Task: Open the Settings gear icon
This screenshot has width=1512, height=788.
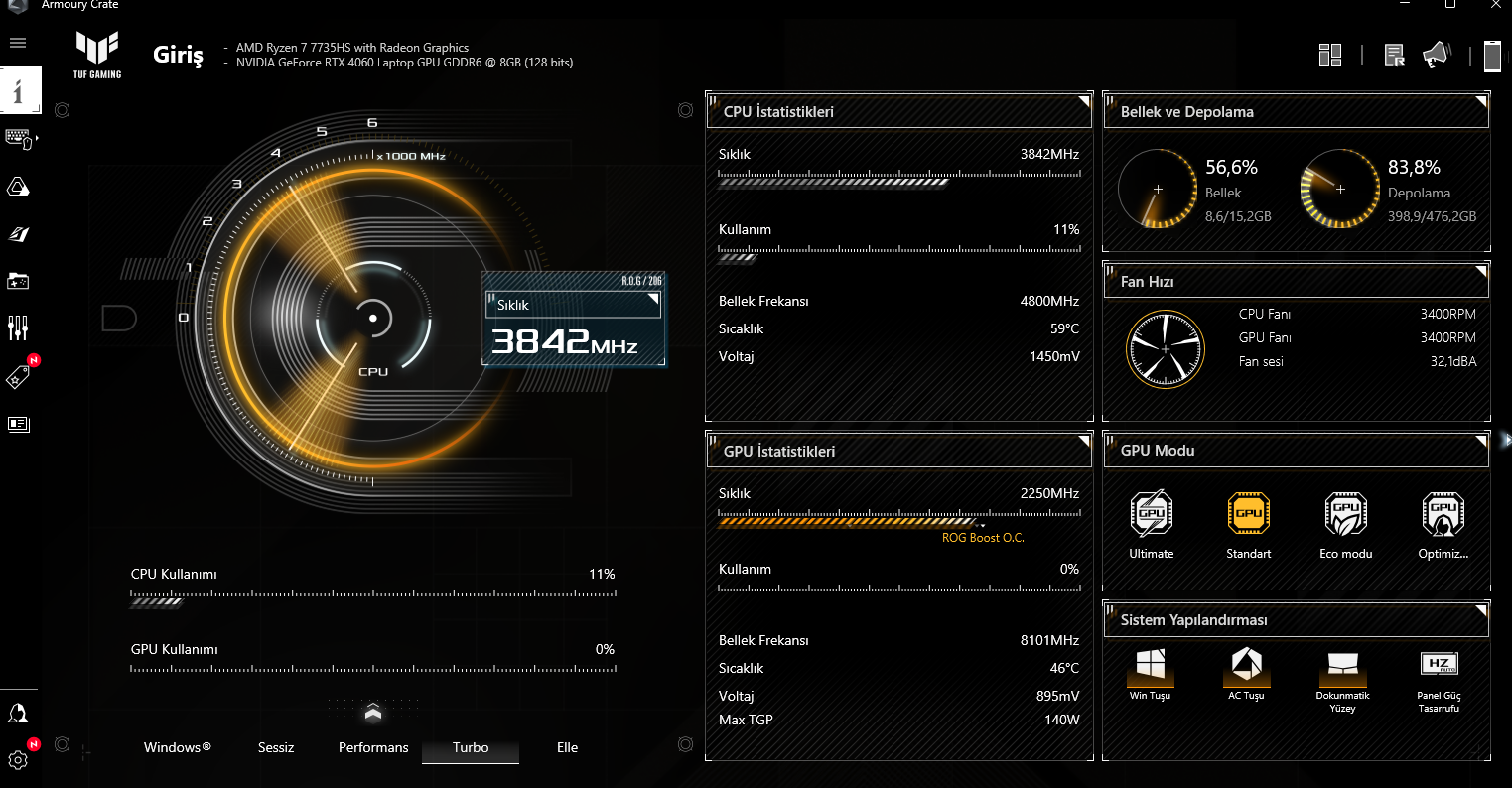Action: [18, 760]
